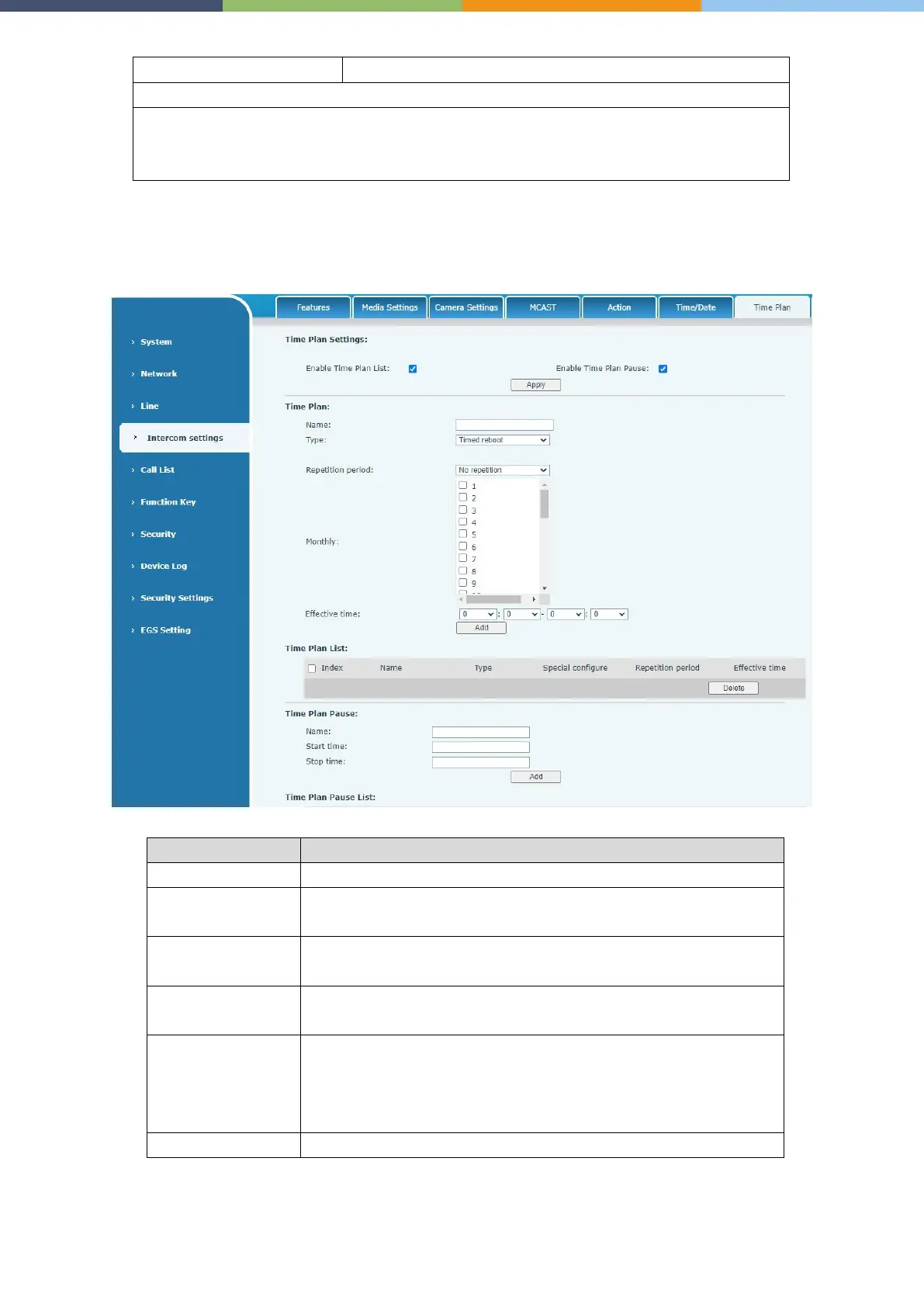The height and width of the screenshot is (1307, 924).
Task: Click the Stop time field
Action: click(481, 762)
